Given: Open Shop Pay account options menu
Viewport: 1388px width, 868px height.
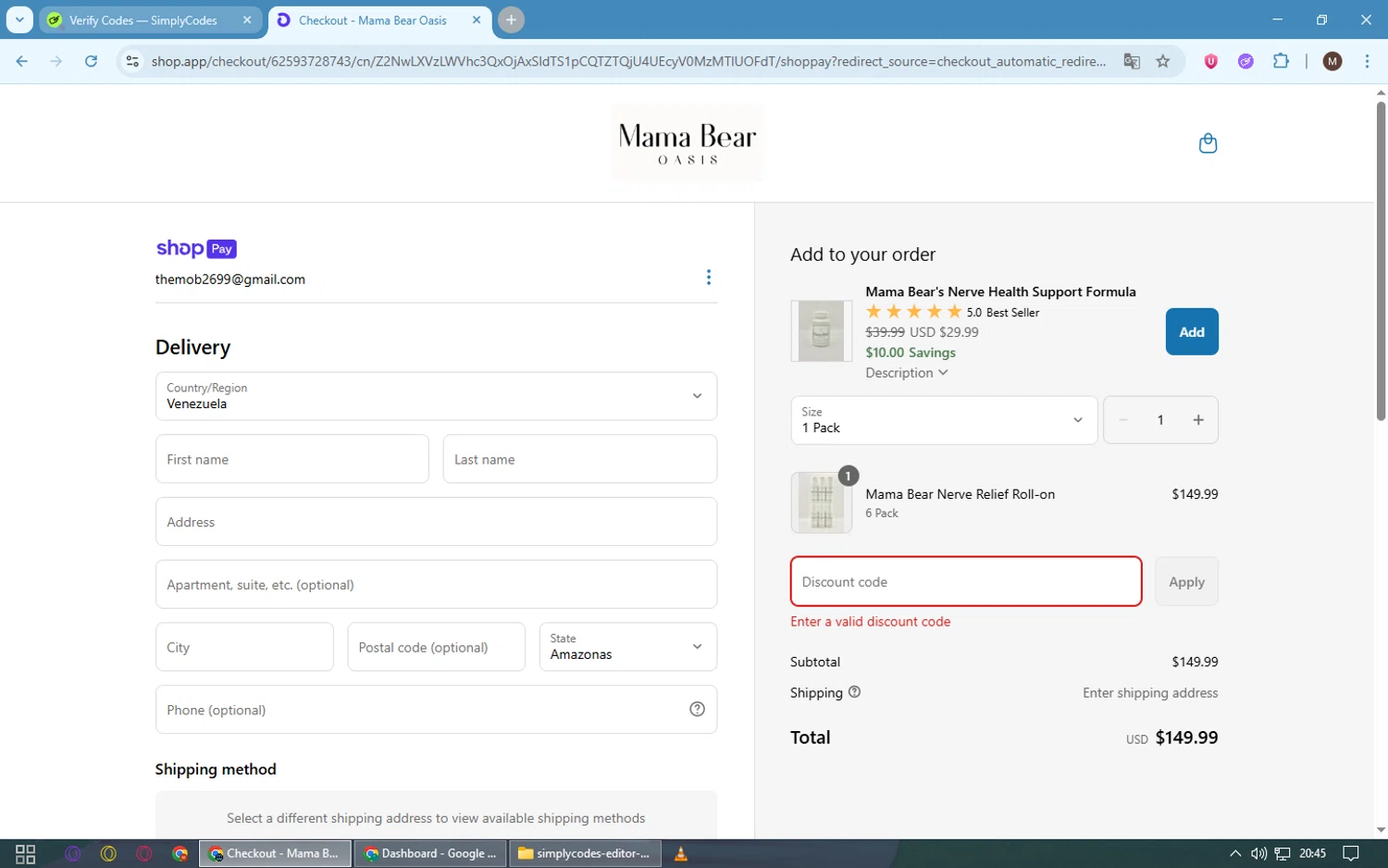Looking at the screenshot, I should (x=709, y=278).
